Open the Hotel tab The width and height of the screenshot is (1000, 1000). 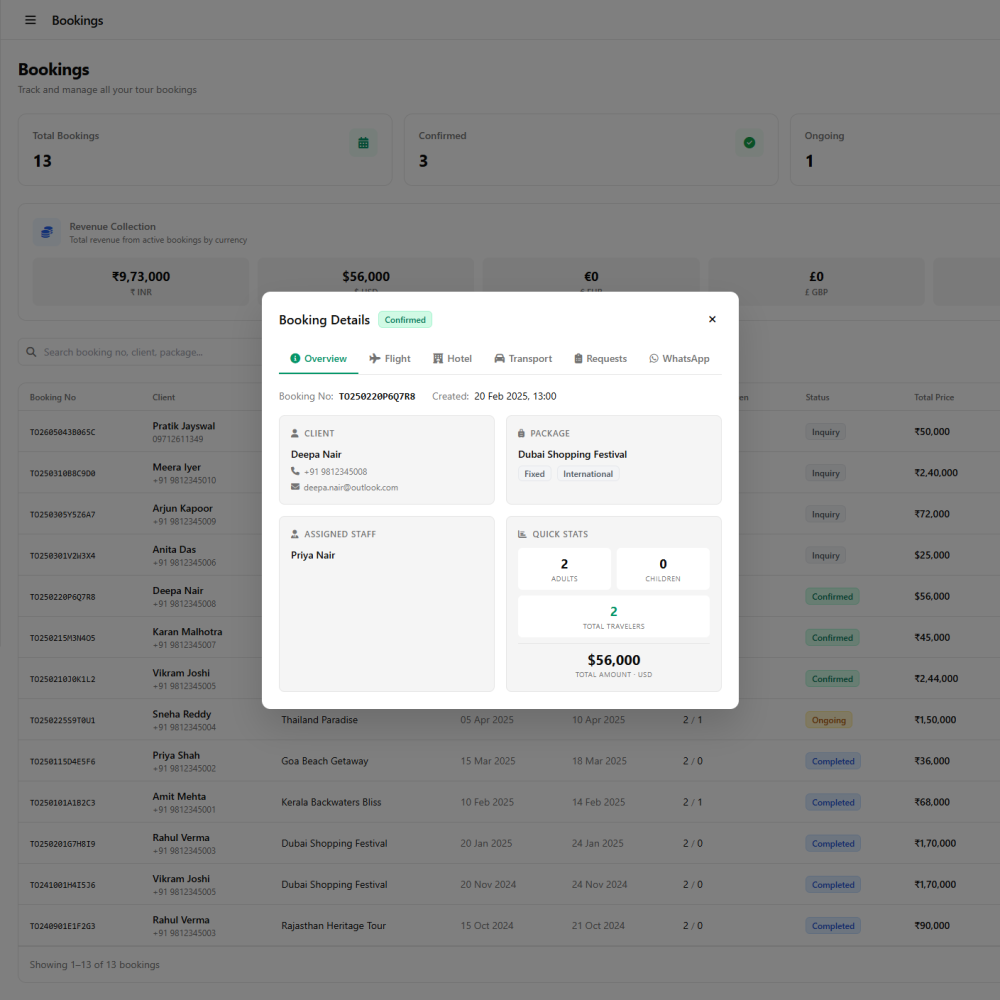point(452,358)
